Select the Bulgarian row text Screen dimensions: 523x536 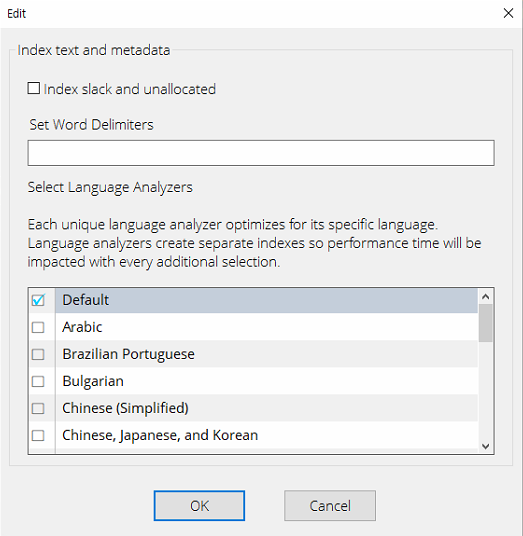(93, 381)
